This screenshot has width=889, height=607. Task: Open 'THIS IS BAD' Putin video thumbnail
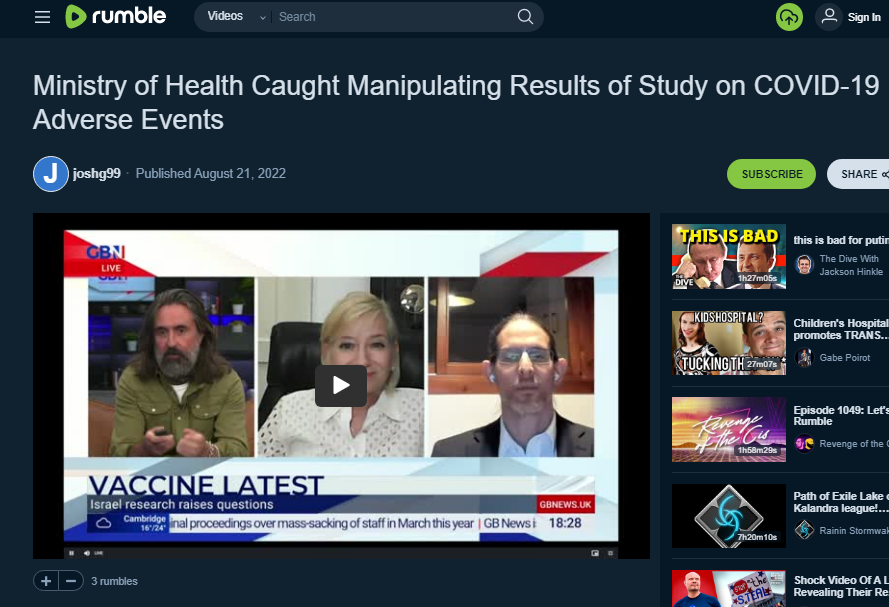point(729,257)
